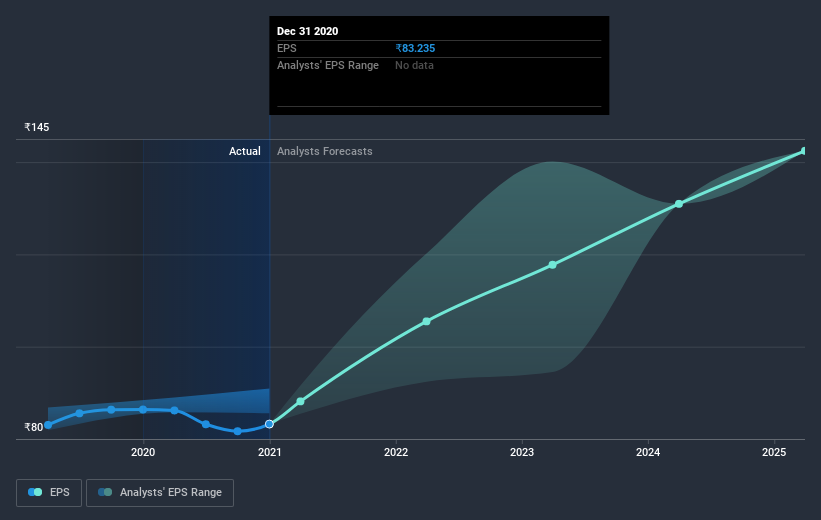Image resolution: width=821 pixels, height=520 pixels.
Task: Click the 2022 x-axis label
Action: coord(396,452)
